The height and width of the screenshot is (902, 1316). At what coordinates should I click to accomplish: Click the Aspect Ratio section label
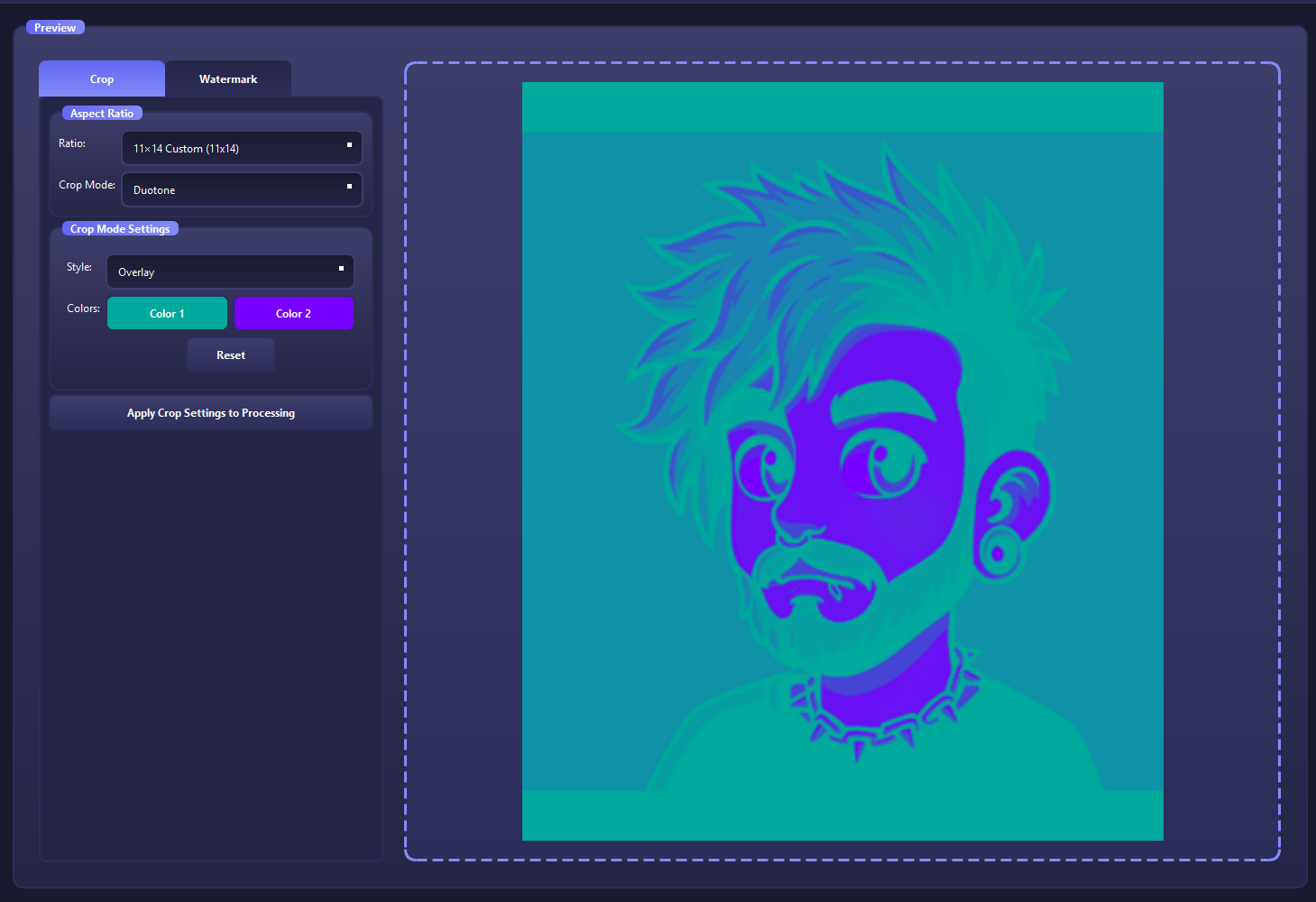coord(102,113)
